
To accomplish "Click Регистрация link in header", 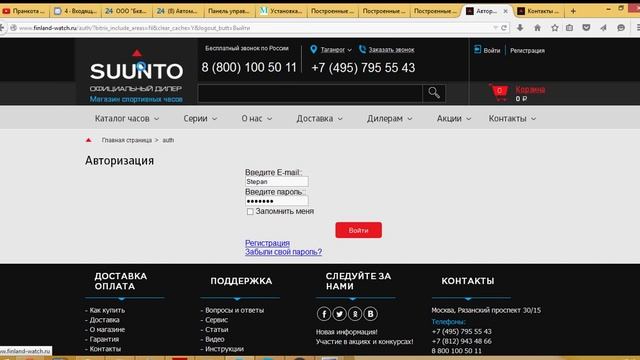I will (527, 51).
